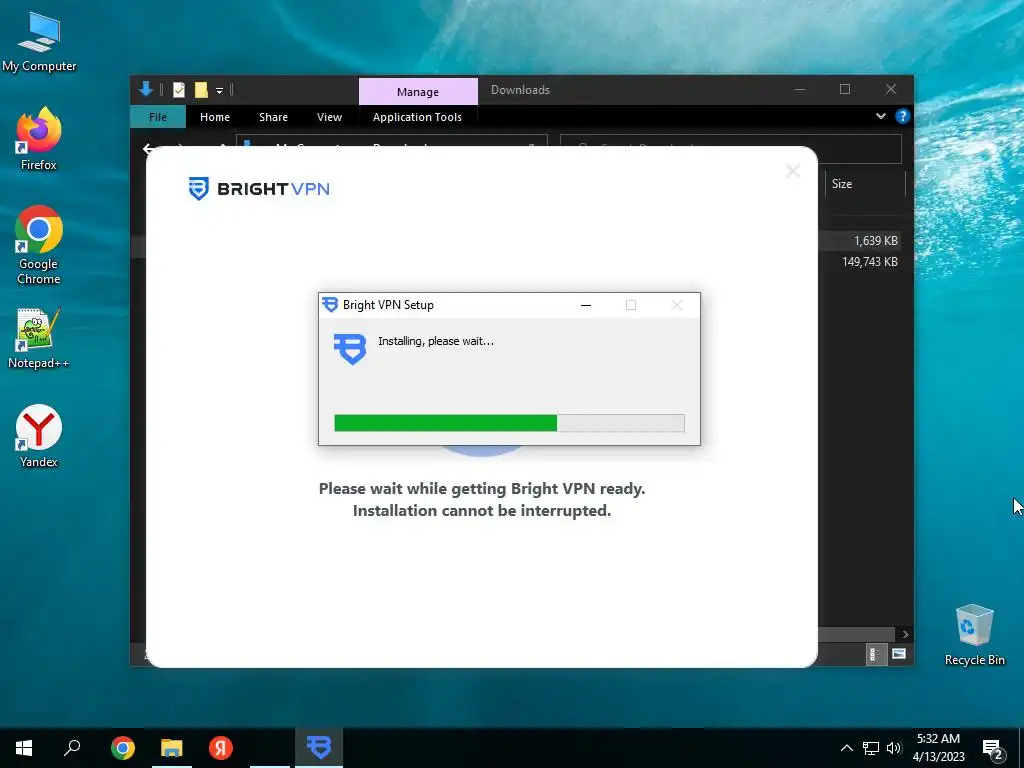Open Yandex from the taskbar

pos(221,748)
